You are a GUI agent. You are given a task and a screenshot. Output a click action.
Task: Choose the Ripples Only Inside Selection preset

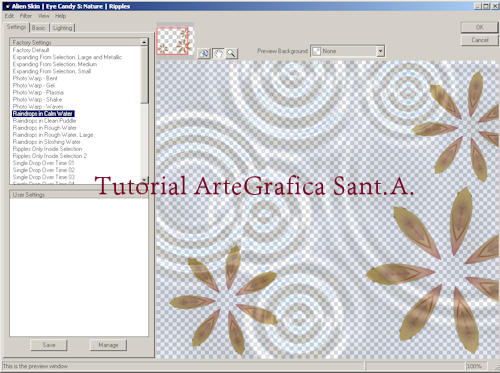tap(47, 149)
